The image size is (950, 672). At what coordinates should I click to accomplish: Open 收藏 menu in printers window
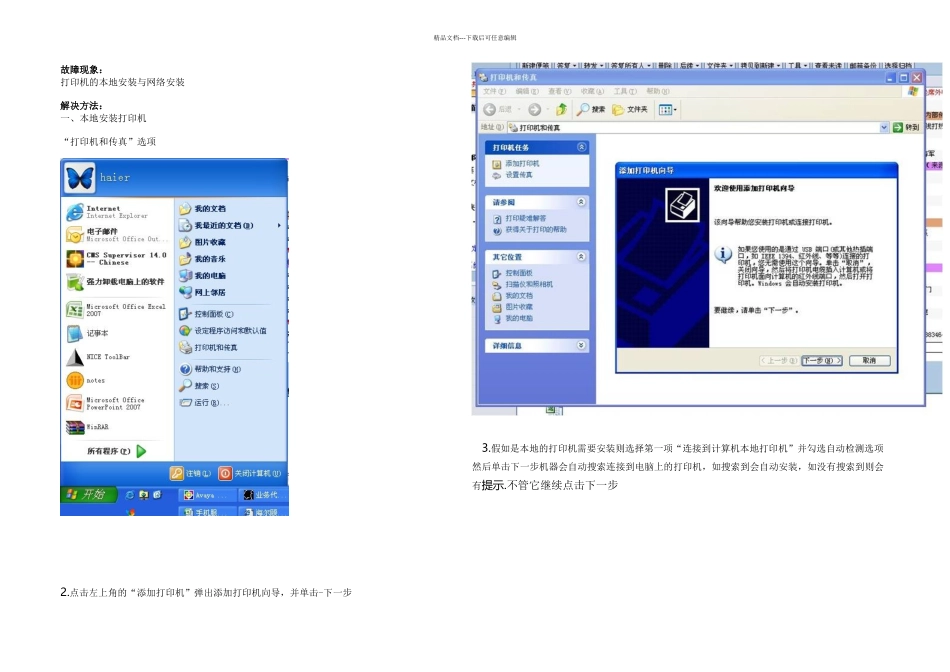click(592, 91)
